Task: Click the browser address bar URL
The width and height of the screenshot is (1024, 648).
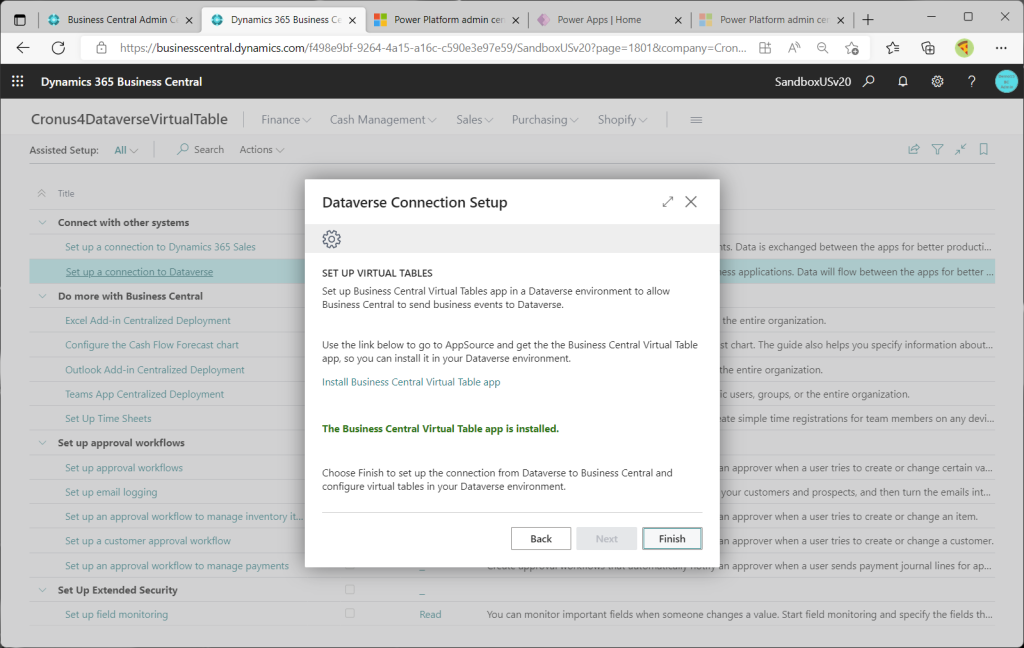Action: pos(433,48)
